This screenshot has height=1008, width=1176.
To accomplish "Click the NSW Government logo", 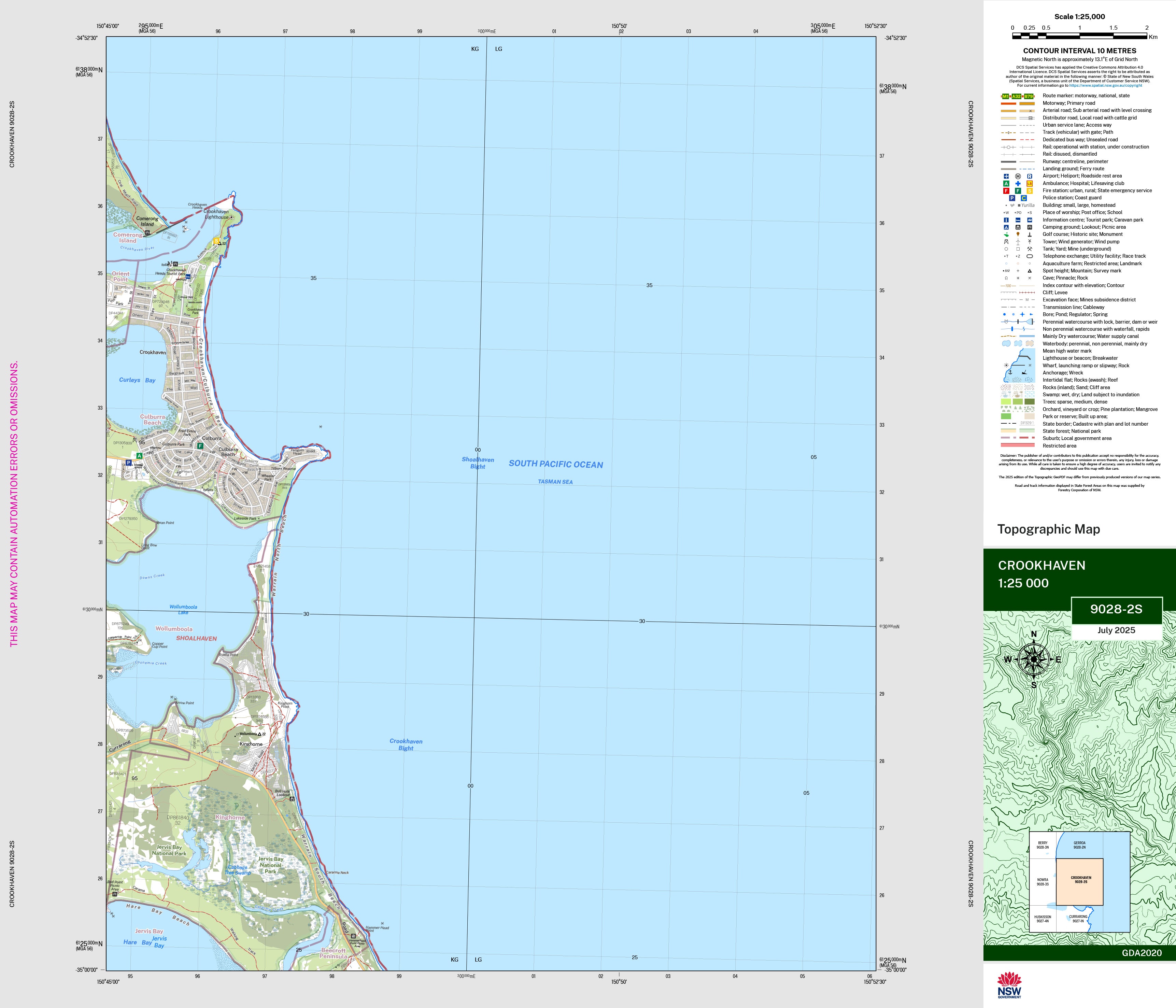I will [x=1009, y=985].
